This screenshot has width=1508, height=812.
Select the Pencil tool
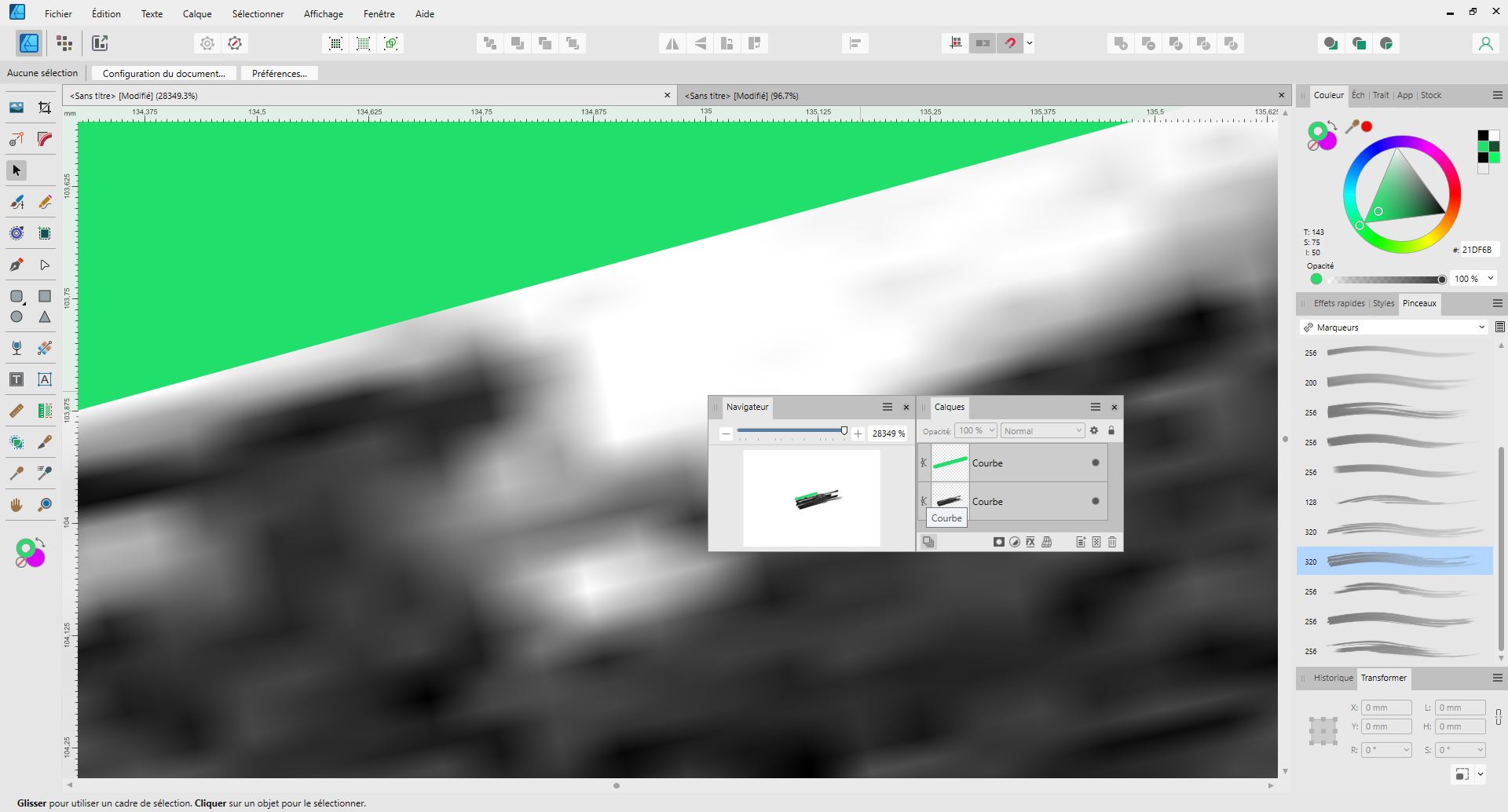[45, 202]
